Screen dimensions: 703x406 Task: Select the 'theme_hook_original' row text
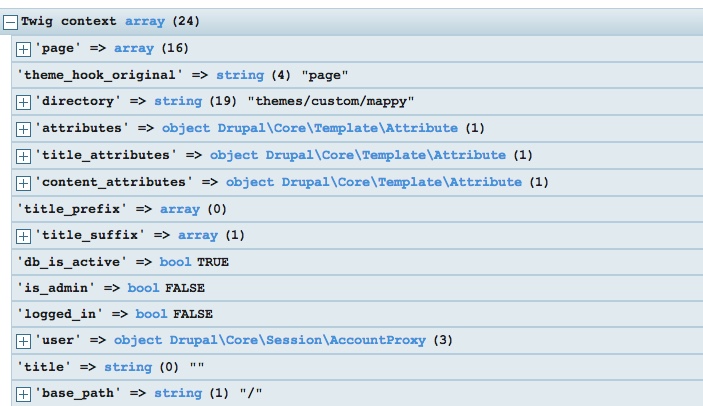182,75
